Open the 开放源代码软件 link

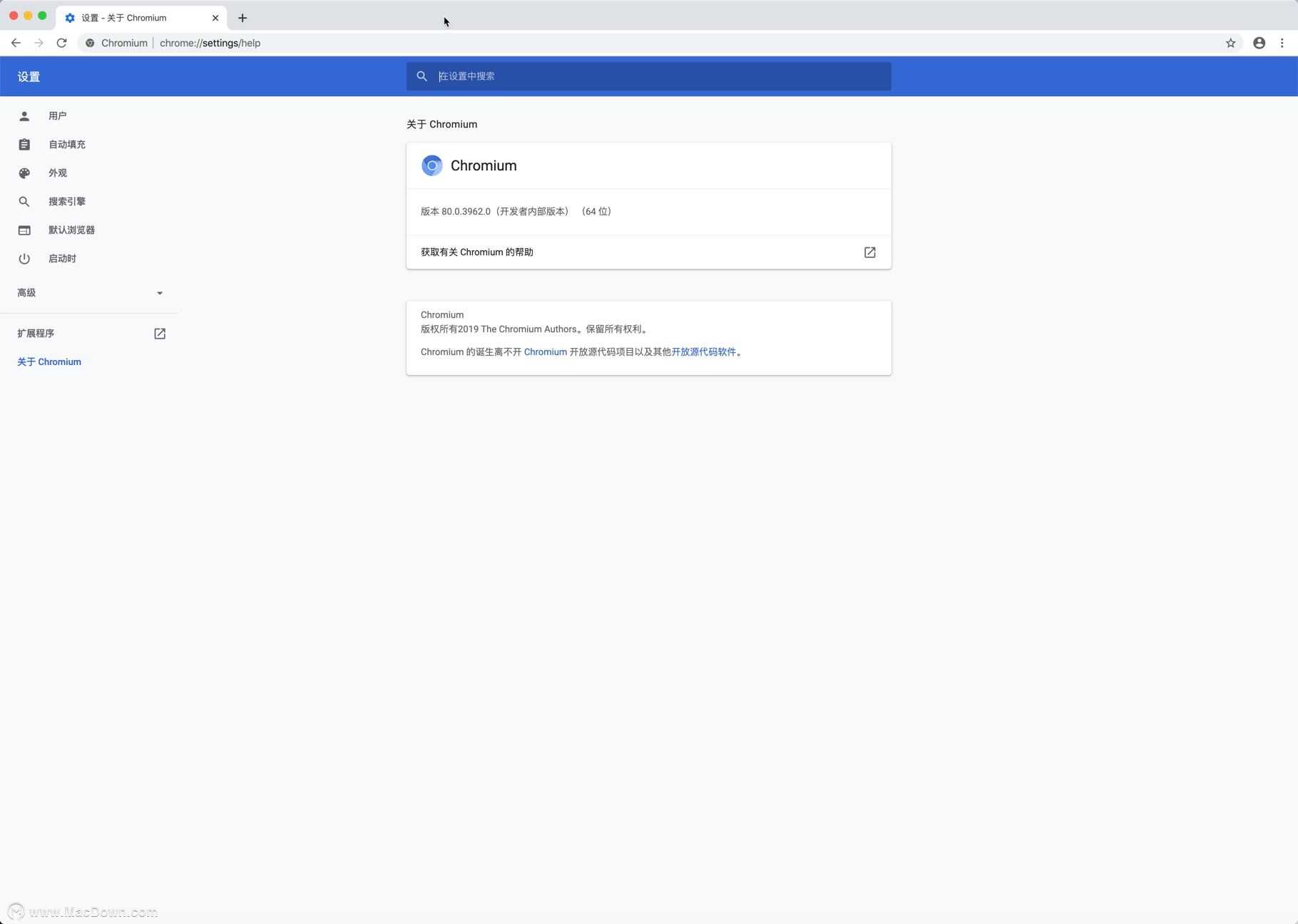[703, 351]
